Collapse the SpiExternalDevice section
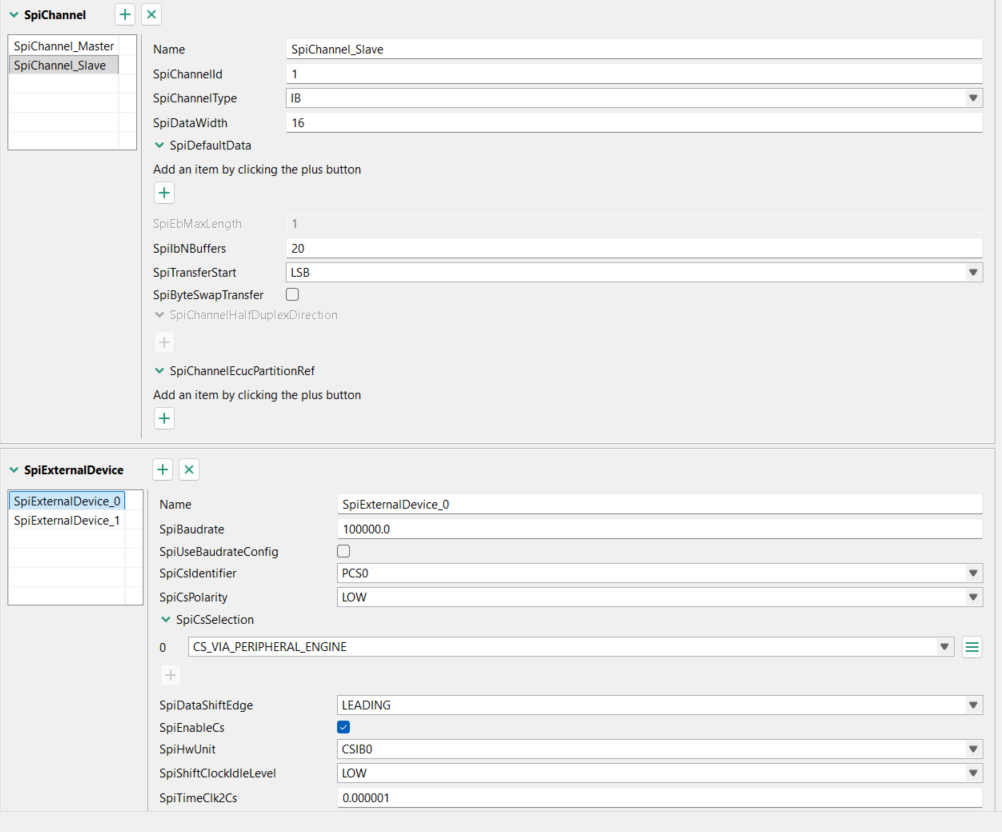Image resolution: width=1002 pixels, height=832 pixels. tap(14, 470)
